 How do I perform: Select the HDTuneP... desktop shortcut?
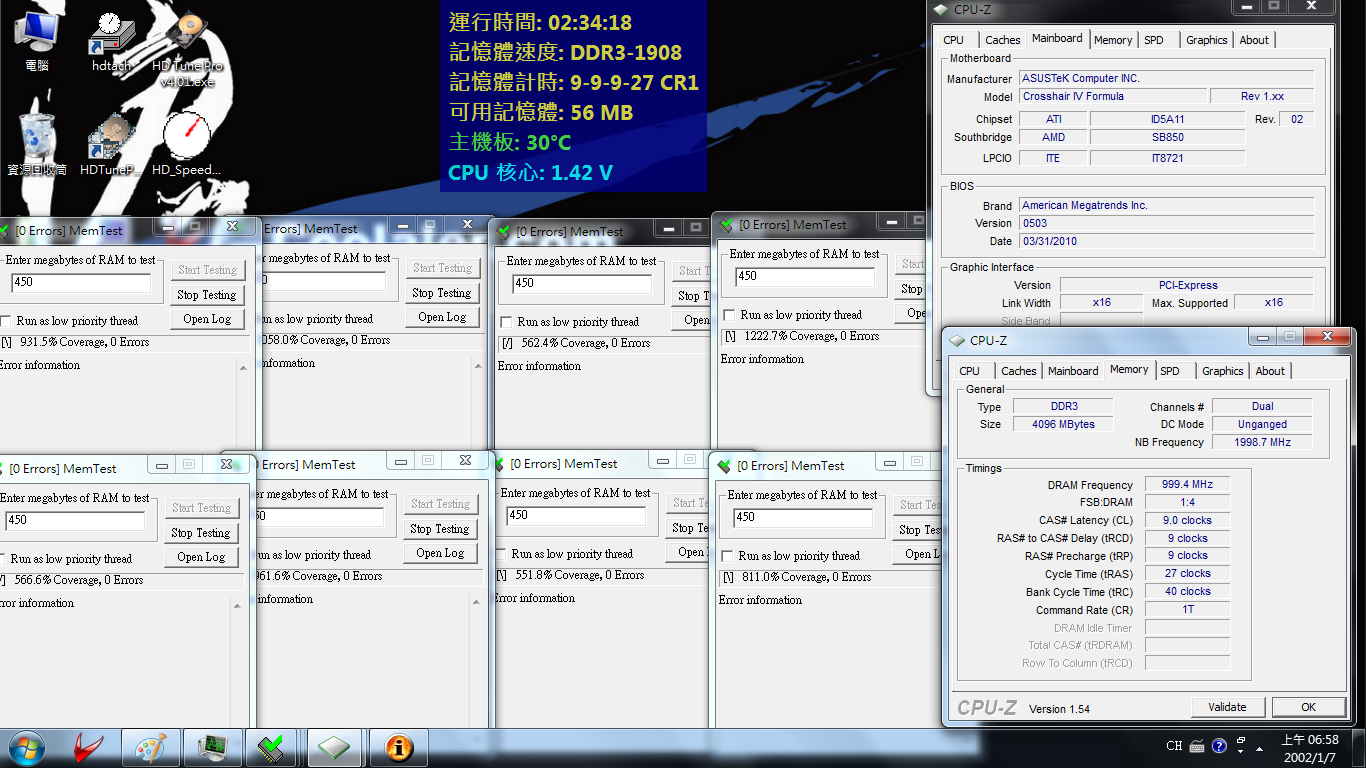click(111, 143)
